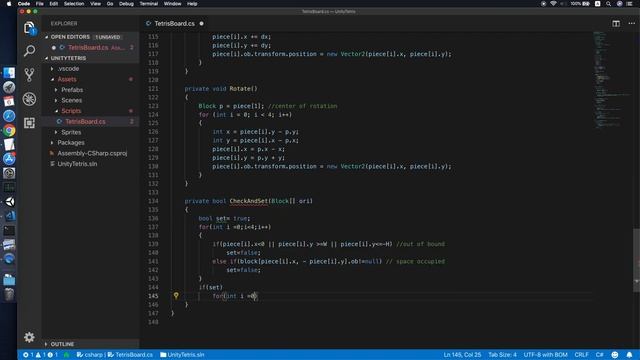The image size is (640, 360).
Task: Open the File menu
Action: click(x=40, y=4)
